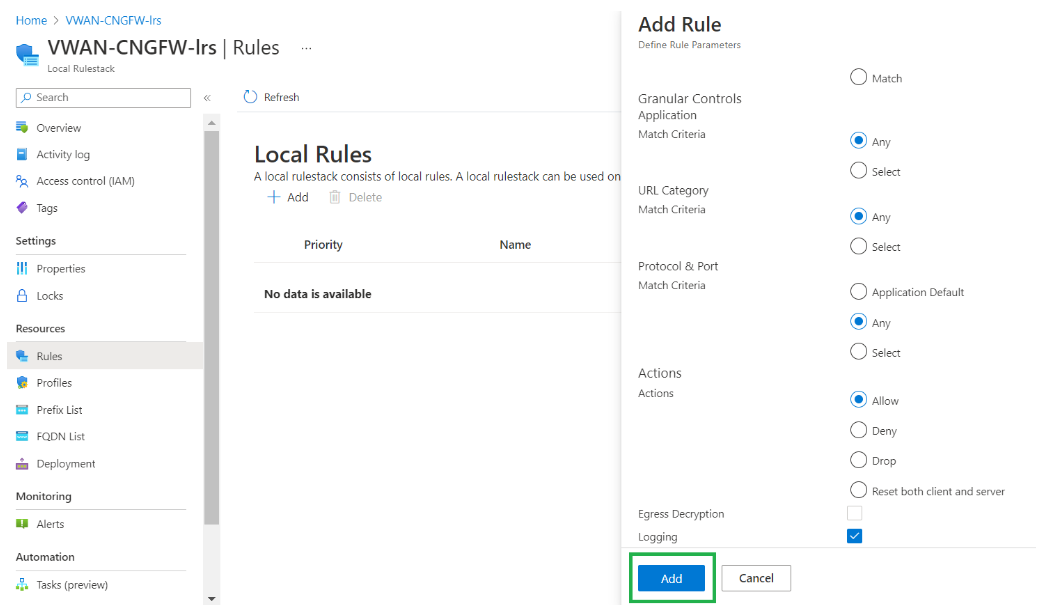This screenshot has width=1037, height=615.
Task: Select the Tags icon in sidebar
Action: [22, 208]
